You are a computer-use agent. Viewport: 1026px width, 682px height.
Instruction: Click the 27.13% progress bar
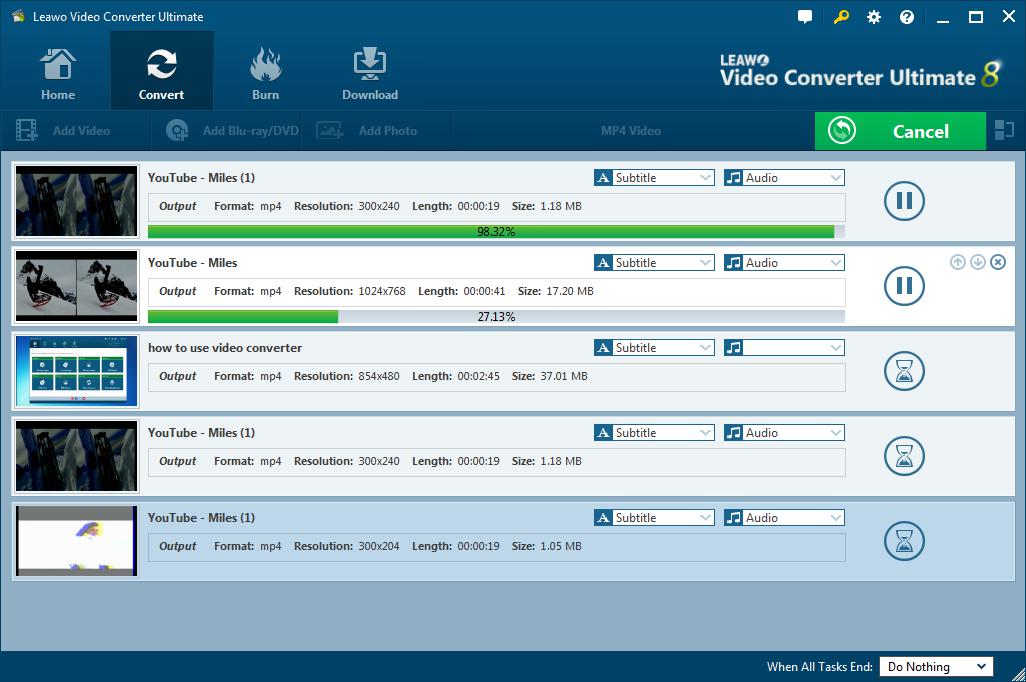pyautogui.click(x=496, y=316)
